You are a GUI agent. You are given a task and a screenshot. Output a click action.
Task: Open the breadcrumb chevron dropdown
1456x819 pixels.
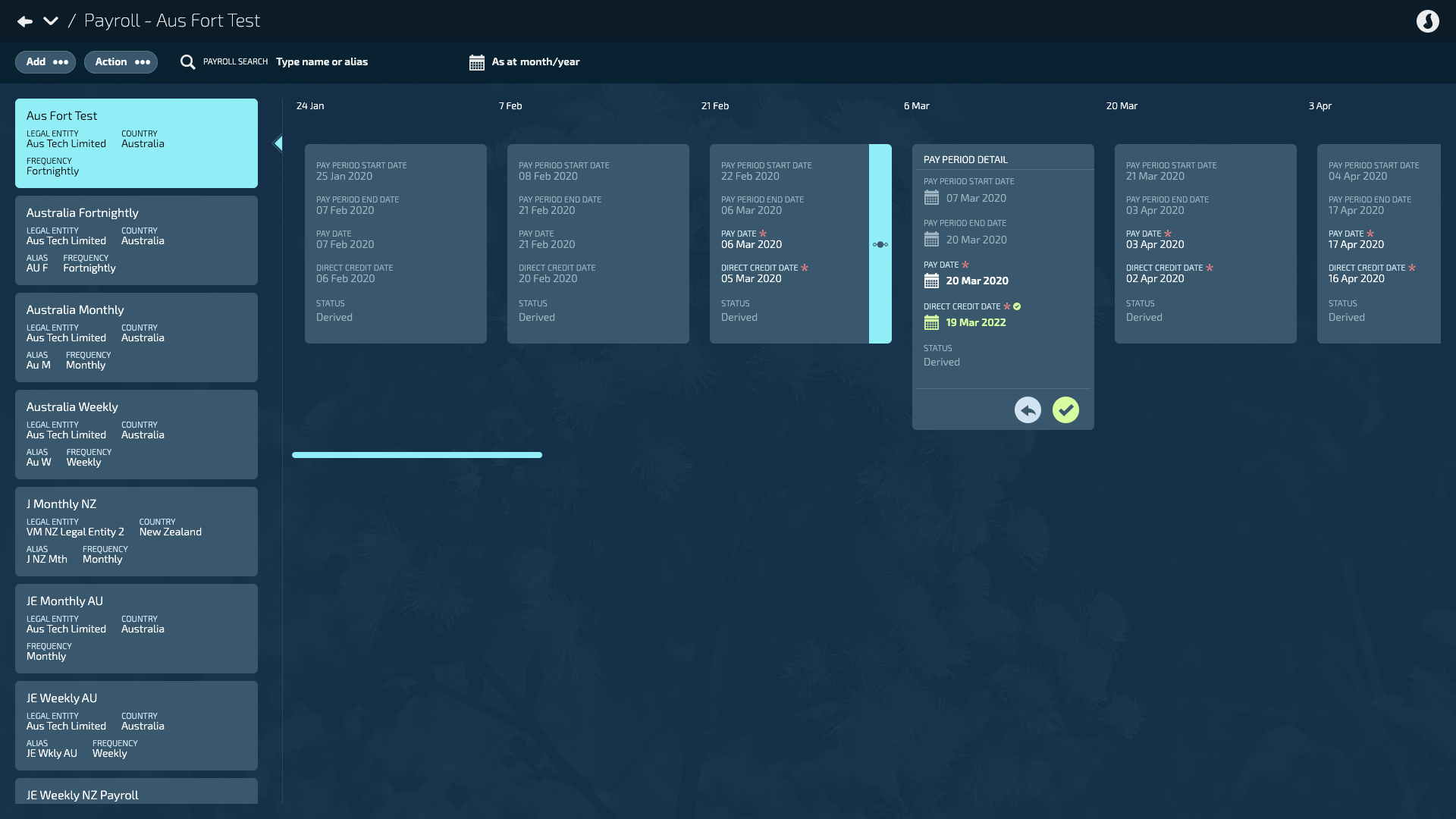point(51,21)
